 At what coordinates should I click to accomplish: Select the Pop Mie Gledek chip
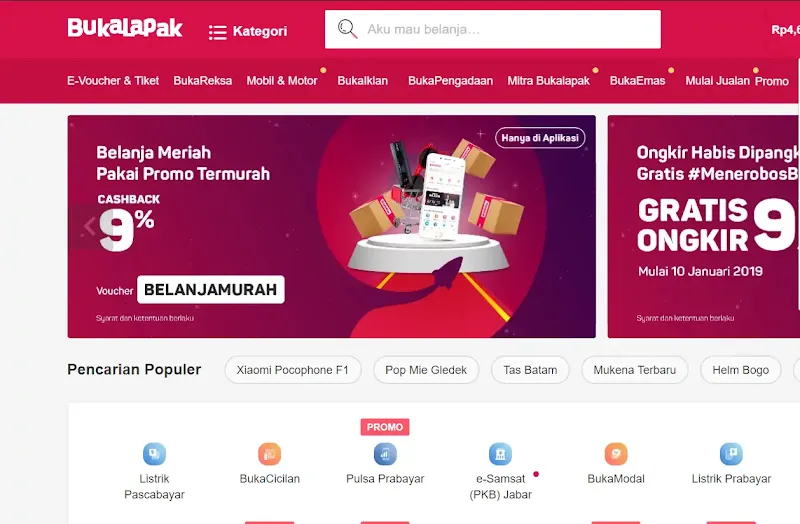click(426, 370)
